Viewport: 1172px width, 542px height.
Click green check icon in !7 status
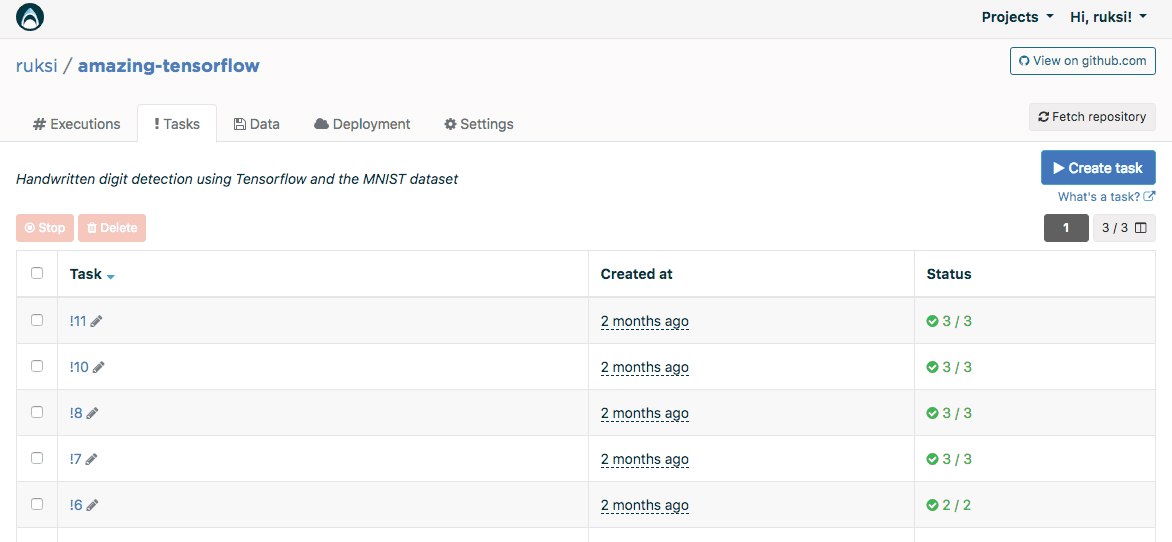[932, 459]
